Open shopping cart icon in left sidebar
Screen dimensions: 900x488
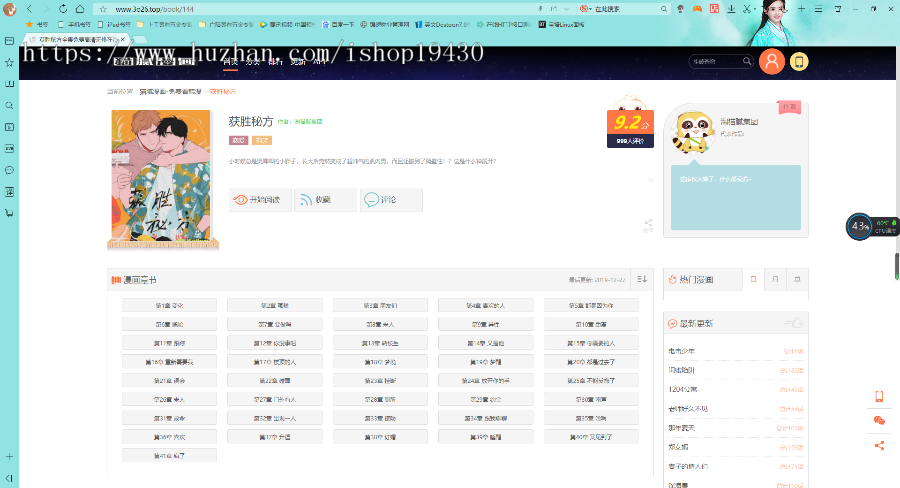[9, 213]
